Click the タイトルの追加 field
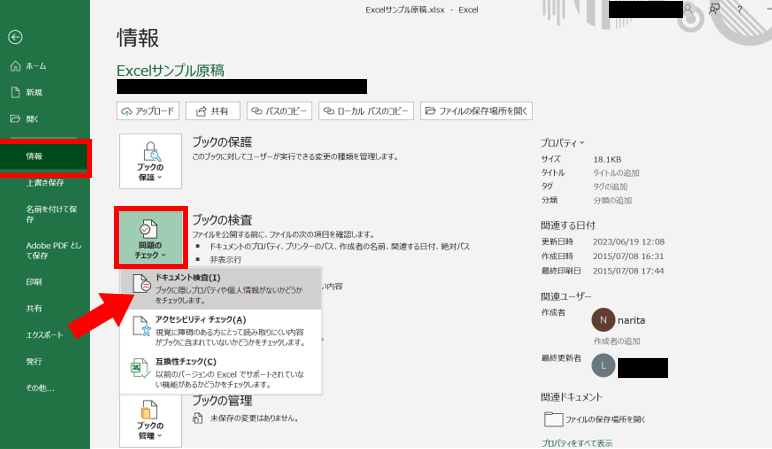 pyautogui.click(x=616, y=173)
